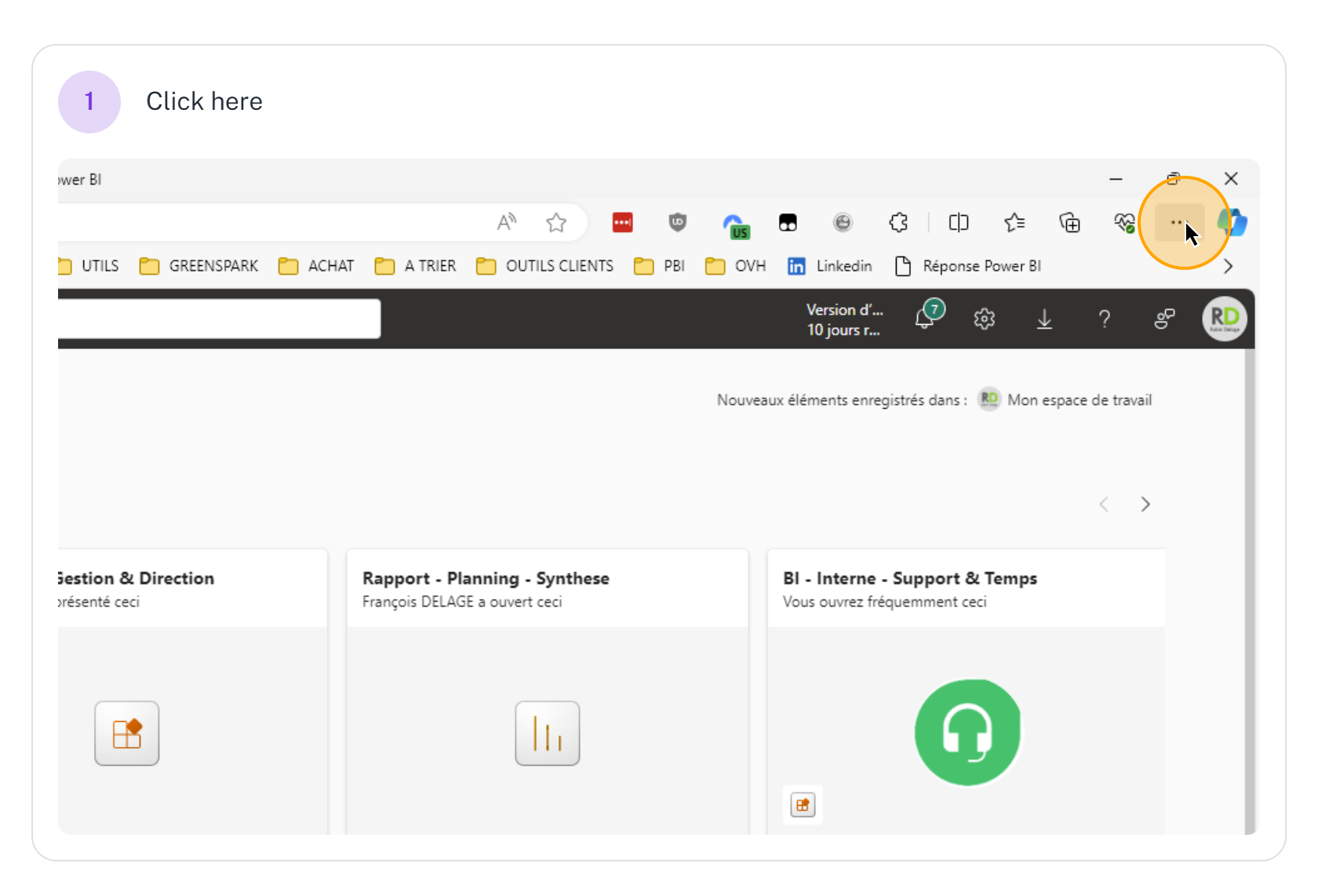Open the browser Favorites list
The image size is (1318, 896).
(1014, 223)
